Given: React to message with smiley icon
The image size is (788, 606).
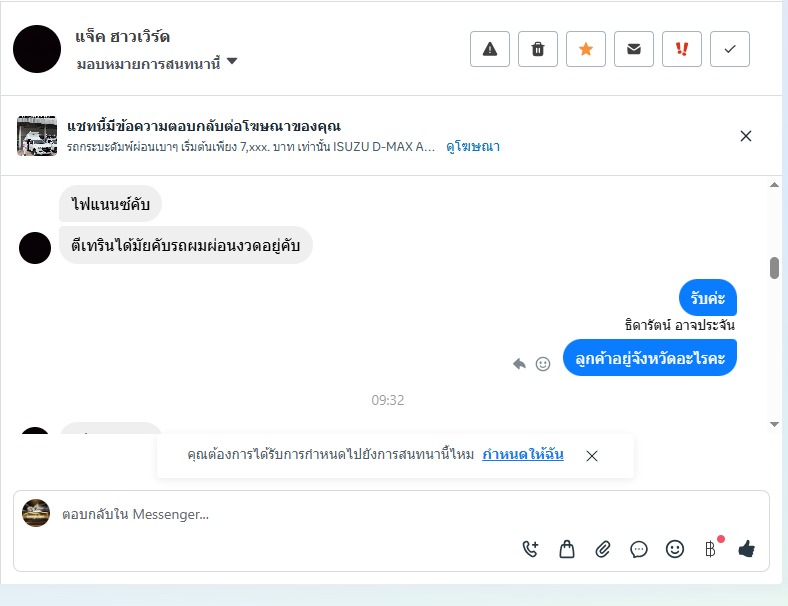Looking at the screenshot, I should click(543, 363).
